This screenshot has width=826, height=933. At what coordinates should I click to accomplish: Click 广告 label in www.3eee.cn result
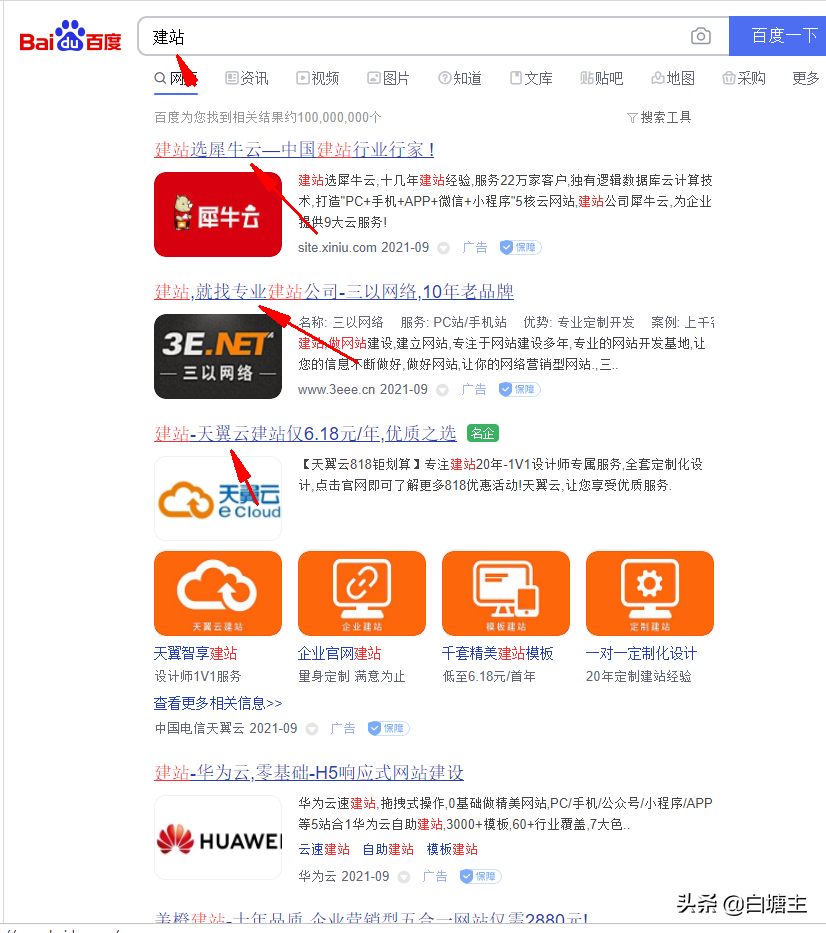pyautogui.click(x=474, y=390)
